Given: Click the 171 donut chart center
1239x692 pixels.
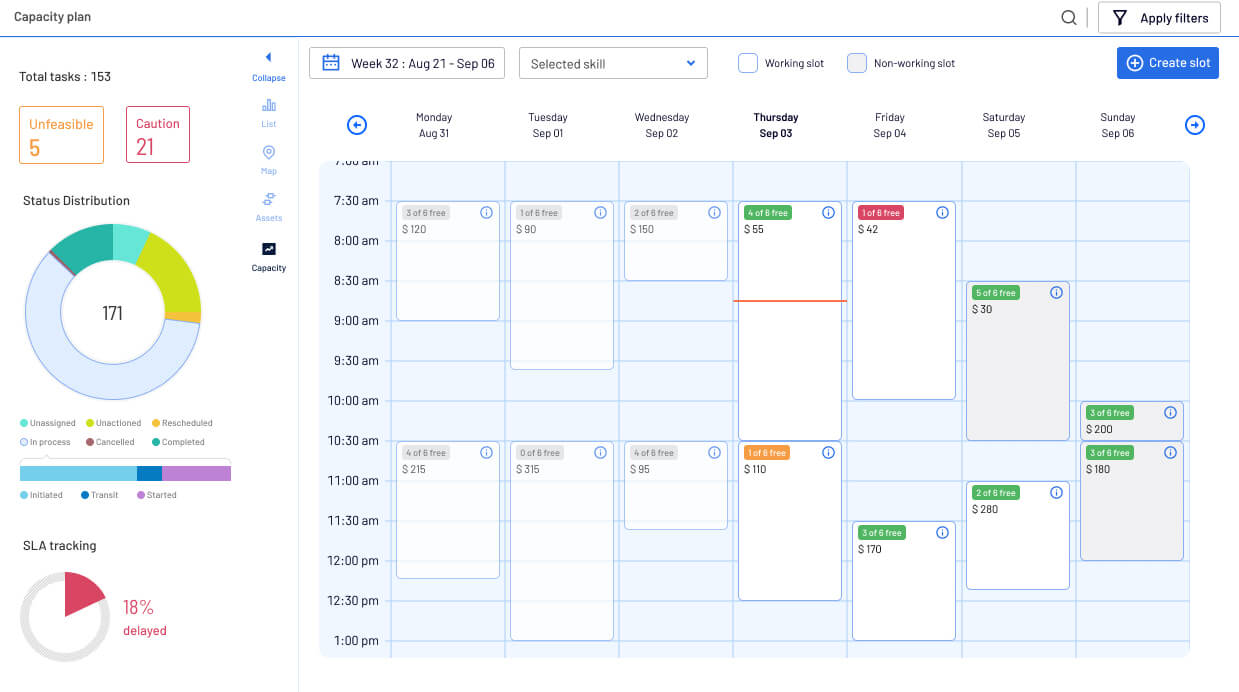Looking at the screenshot, I should (x=112, y=314).
